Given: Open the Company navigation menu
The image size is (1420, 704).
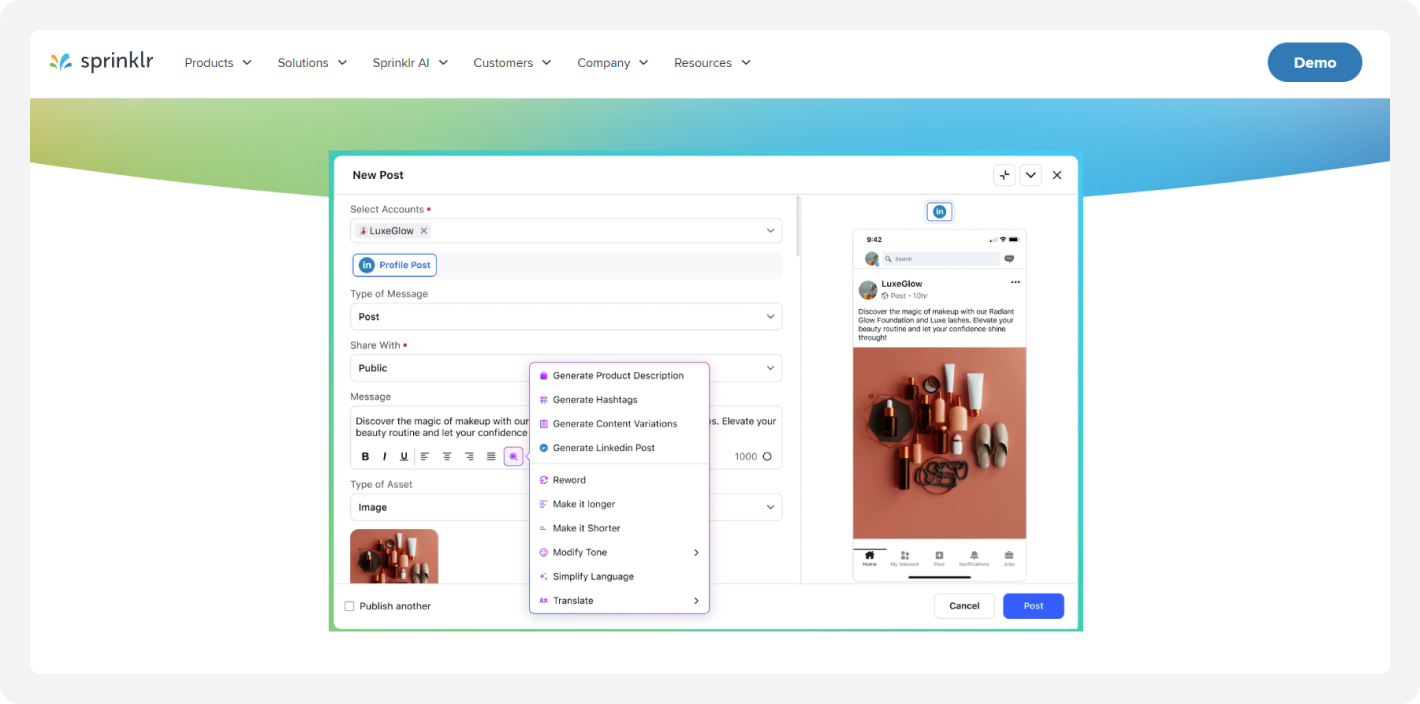Looking at the screenshot, I should tap(613, 63).
